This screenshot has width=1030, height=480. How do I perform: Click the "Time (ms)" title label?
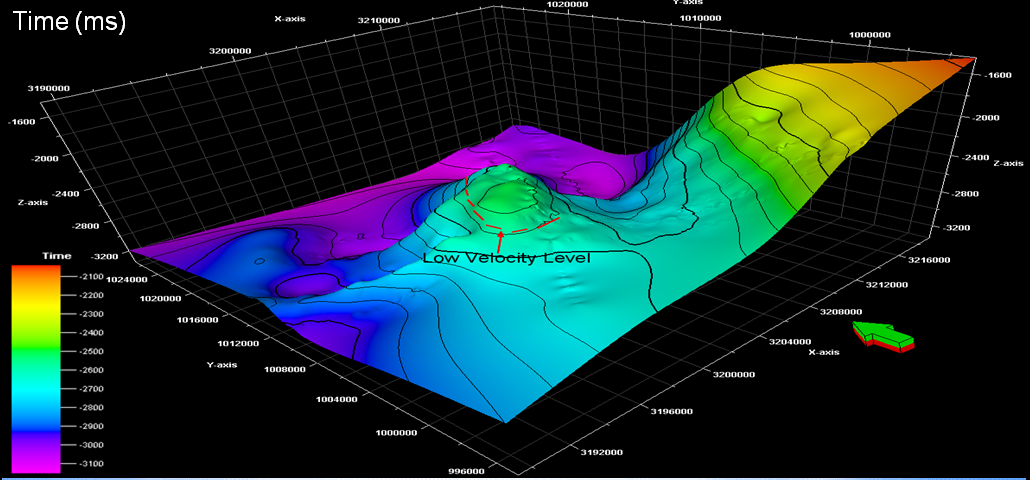(68, 22)
